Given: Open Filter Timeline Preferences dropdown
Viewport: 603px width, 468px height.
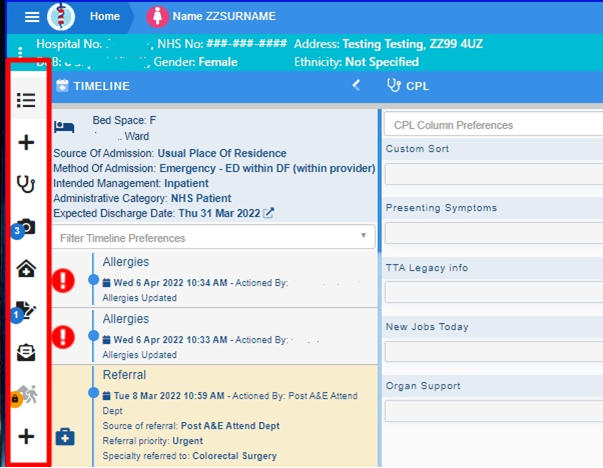Looking at the screenshot, I should (x=213, y=238).
